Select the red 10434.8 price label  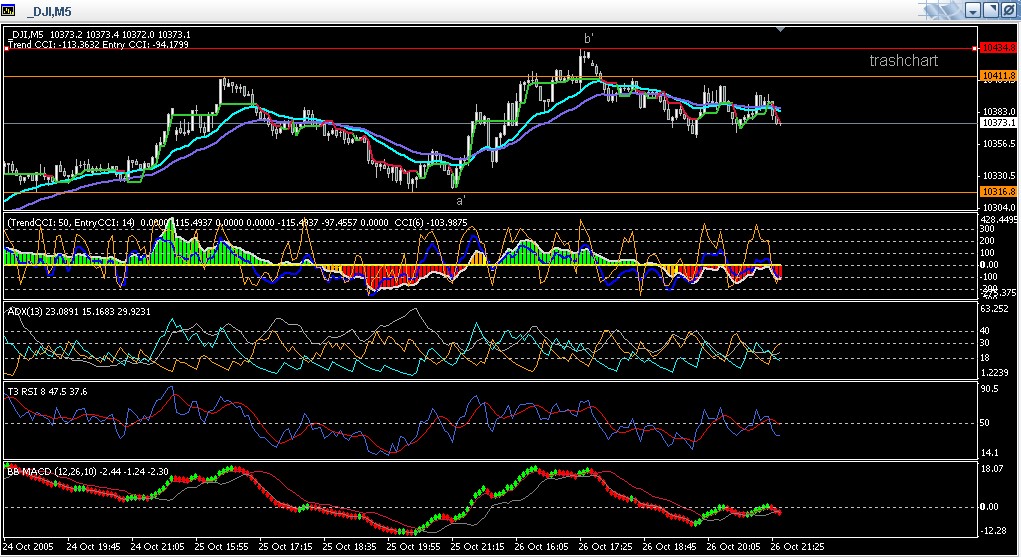coord(998,48)
